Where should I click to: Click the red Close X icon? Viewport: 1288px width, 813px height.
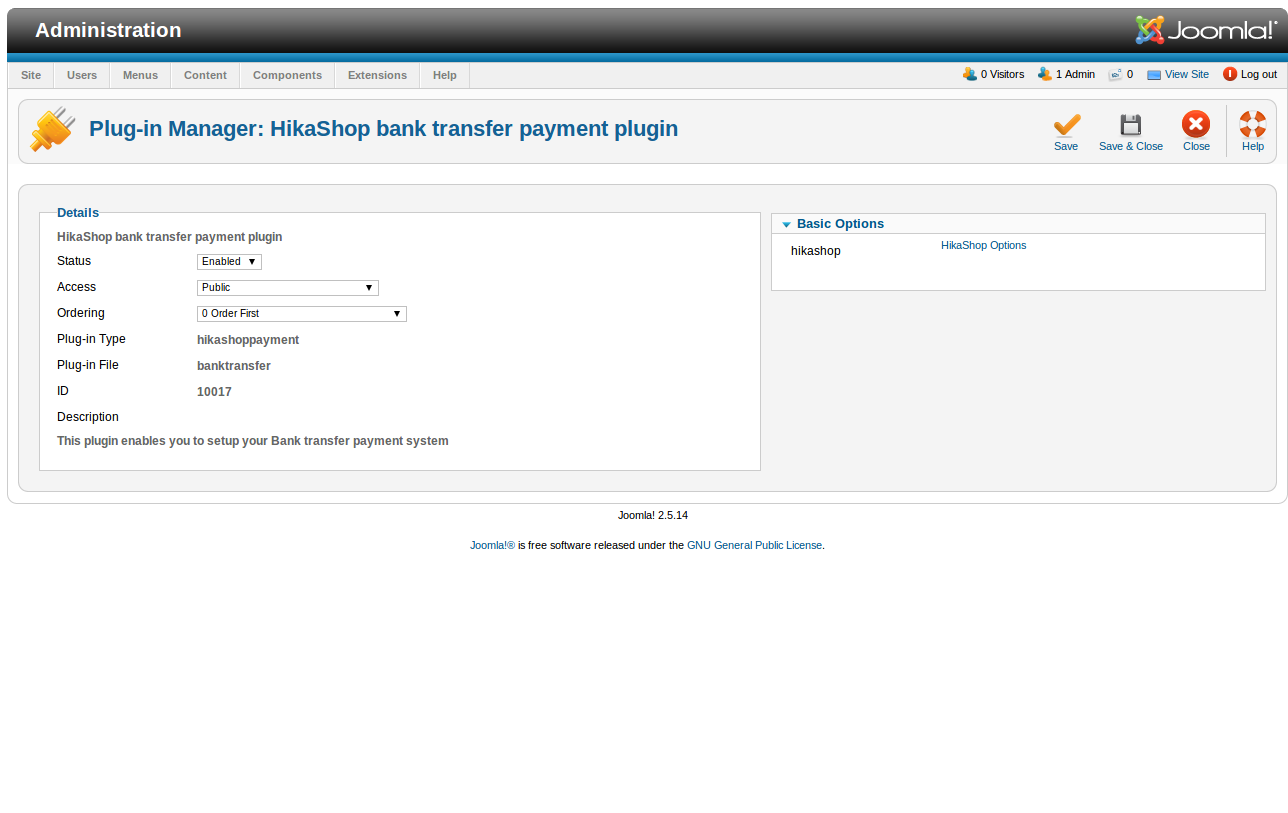pyautogui.click(x=1196, y=125)
